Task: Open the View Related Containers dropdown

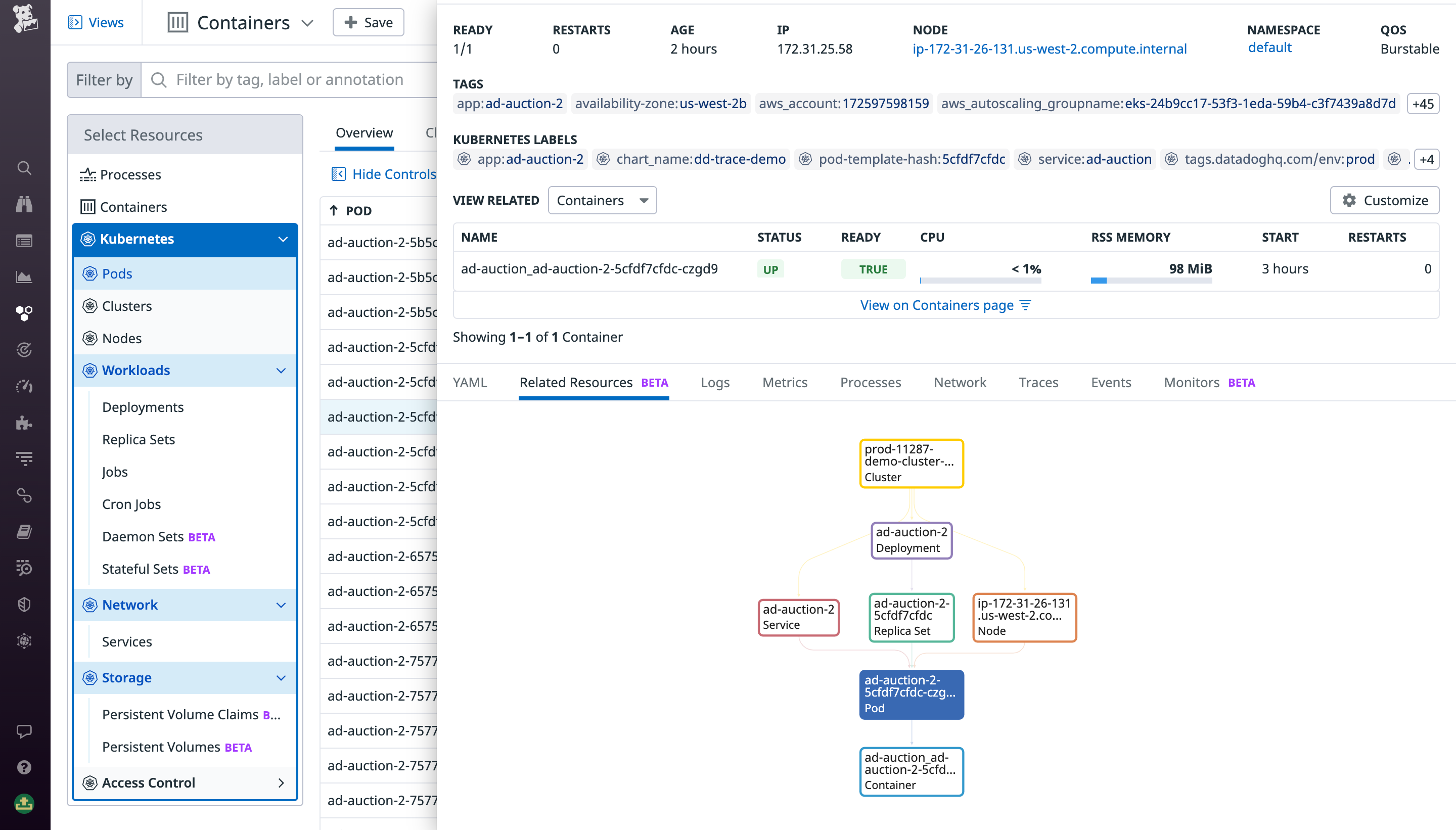Action: [602, 200]
